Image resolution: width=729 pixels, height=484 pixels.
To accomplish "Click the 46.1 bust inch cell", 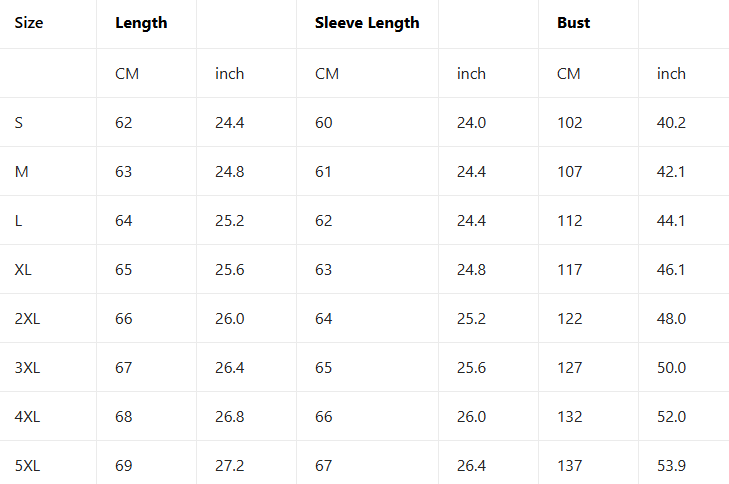I will pos(671,270).
